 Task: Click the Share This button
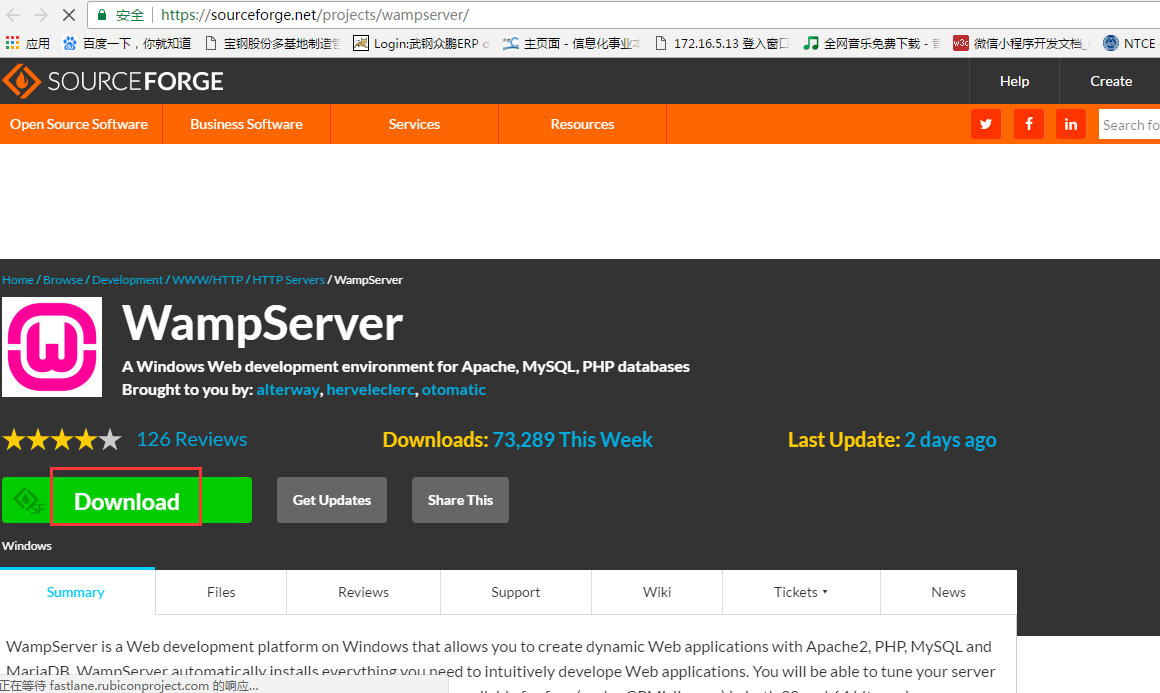coord(460,500)
